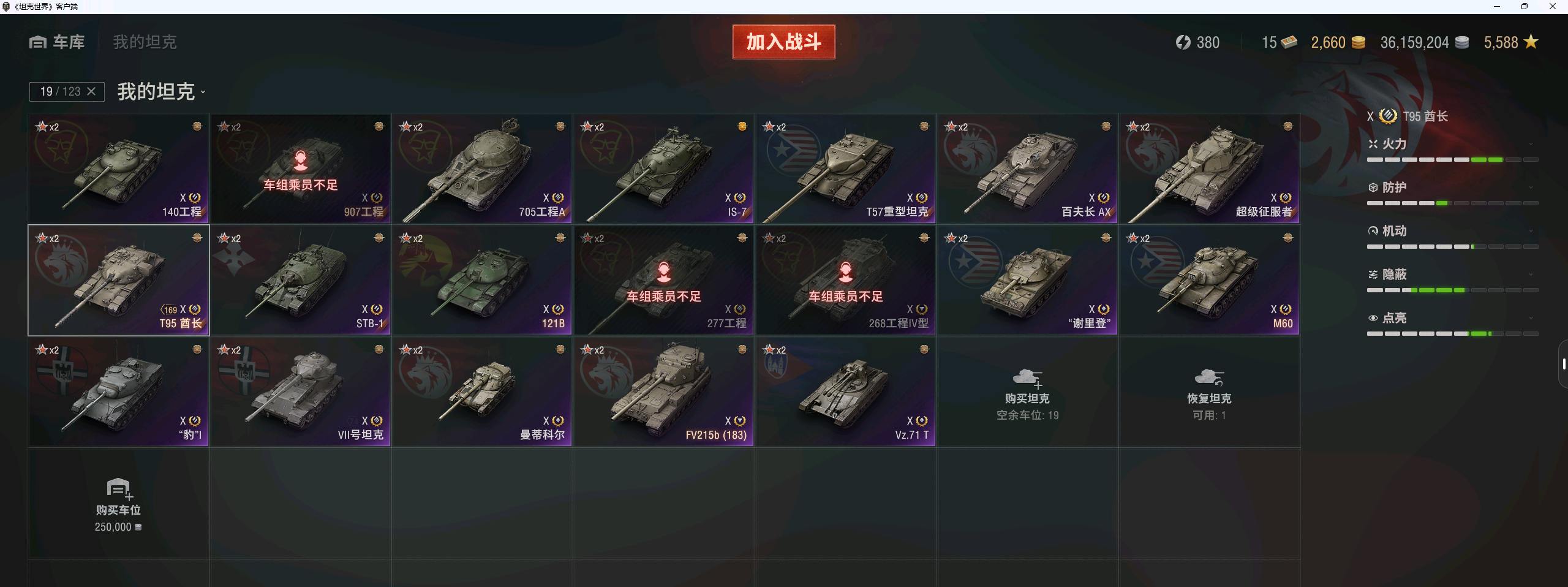Click the gold coins currency icon
1568x587 pixels.
[1358, 42]
